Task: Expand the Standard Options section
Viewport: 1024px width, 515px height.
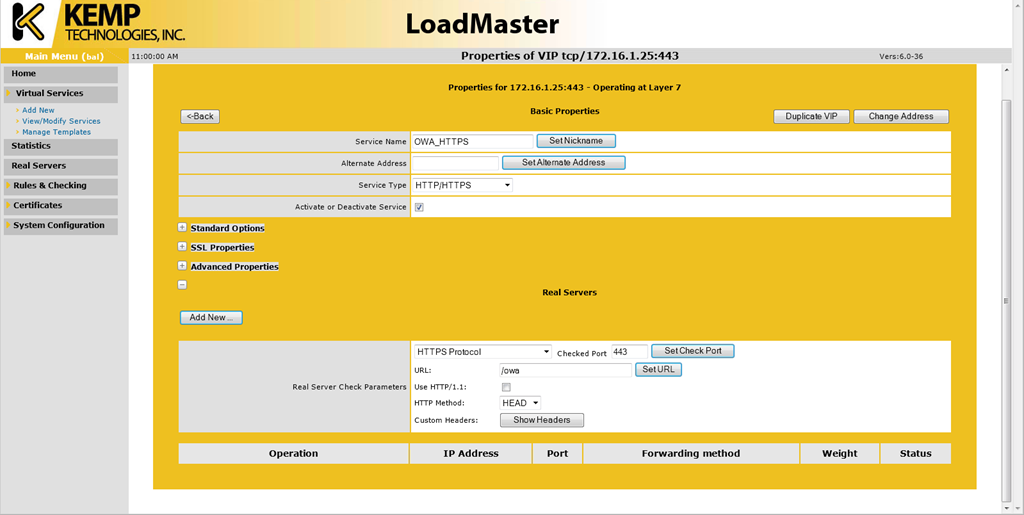Action: pyautogui.click(x=182, y=228)
